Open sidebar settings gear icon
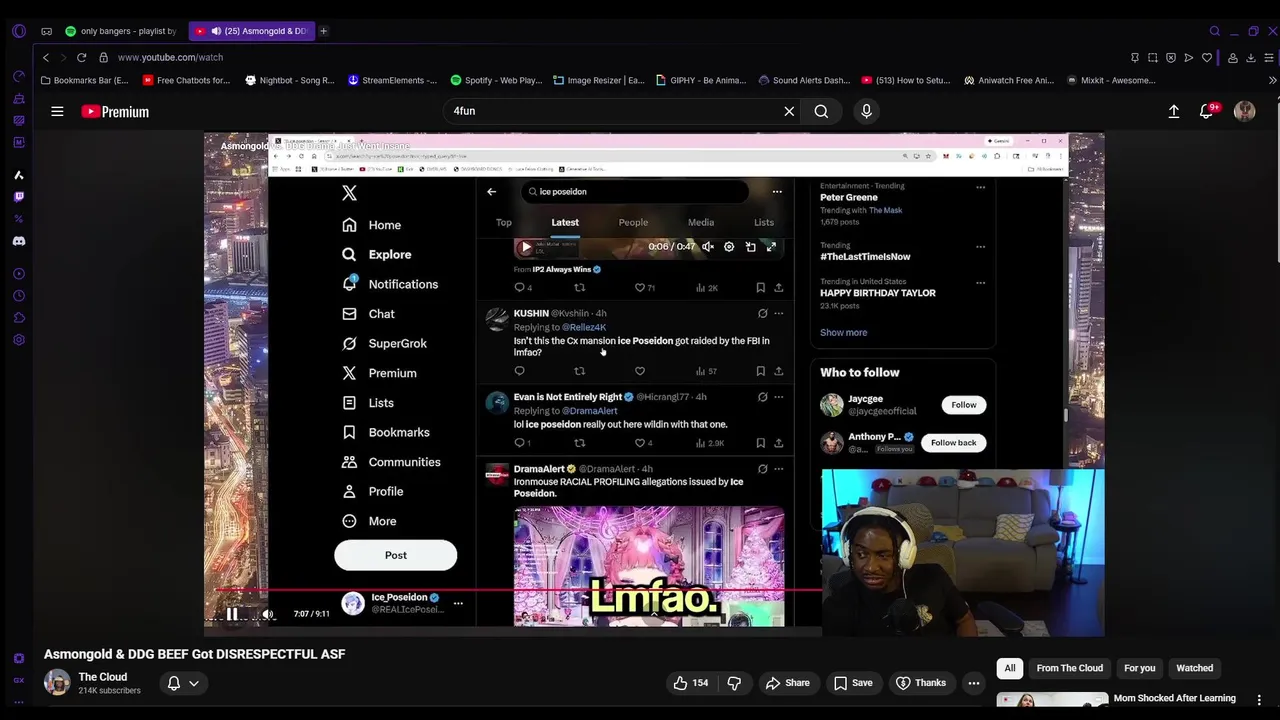1280x720 pixels. coord(19,340)
